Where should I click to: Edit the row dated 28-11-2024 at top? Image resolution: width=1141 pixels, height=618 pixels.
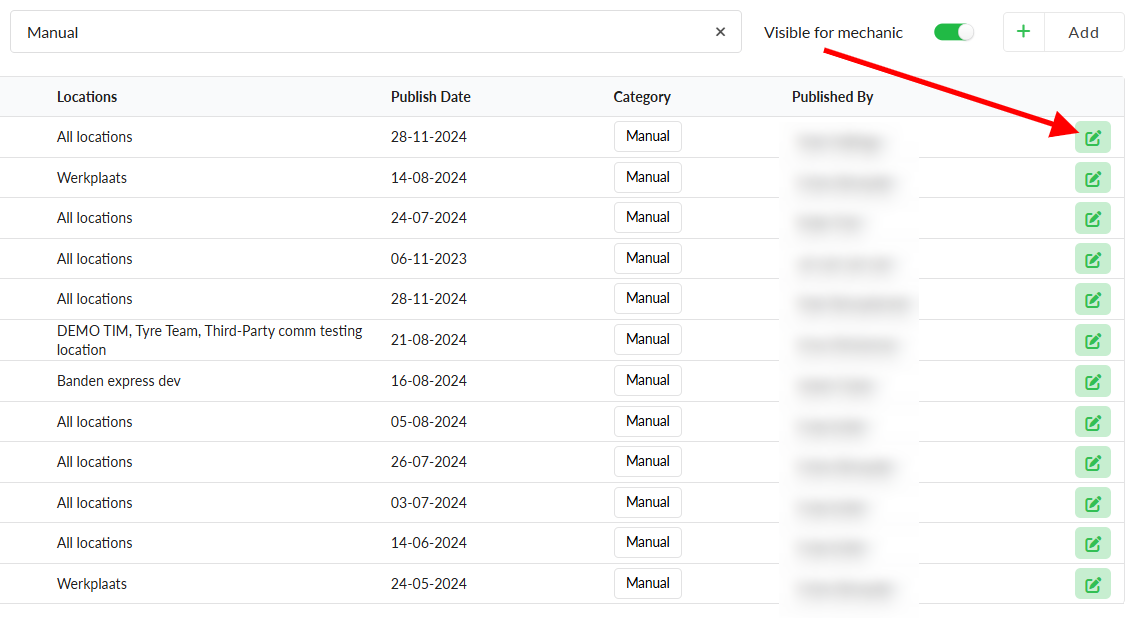click(1092, 138)
